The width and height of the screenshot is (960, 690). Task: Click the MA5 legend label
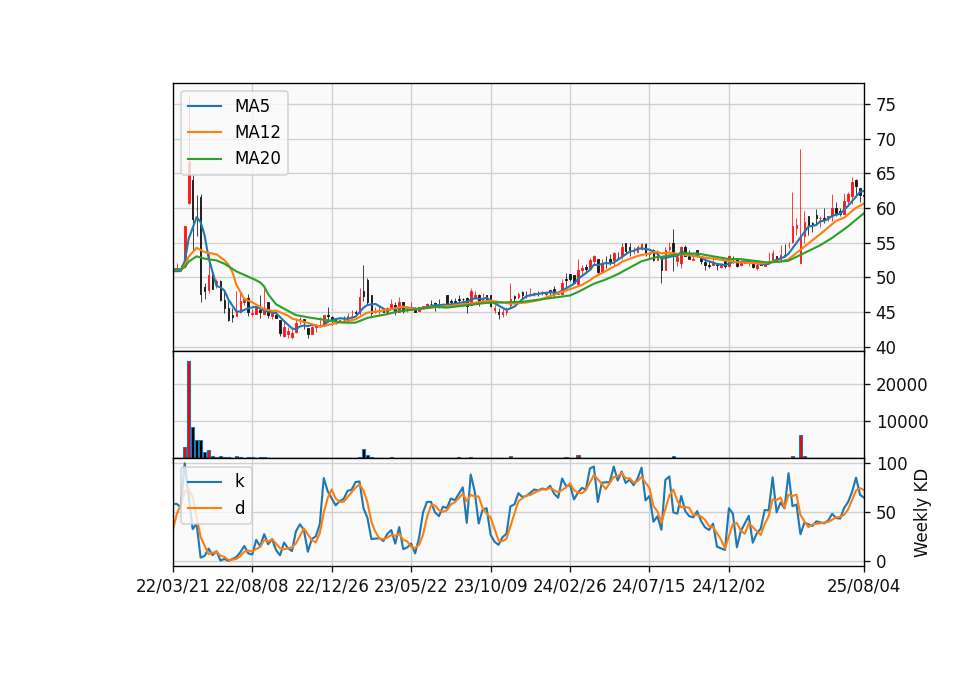click(x=252, y=106)
